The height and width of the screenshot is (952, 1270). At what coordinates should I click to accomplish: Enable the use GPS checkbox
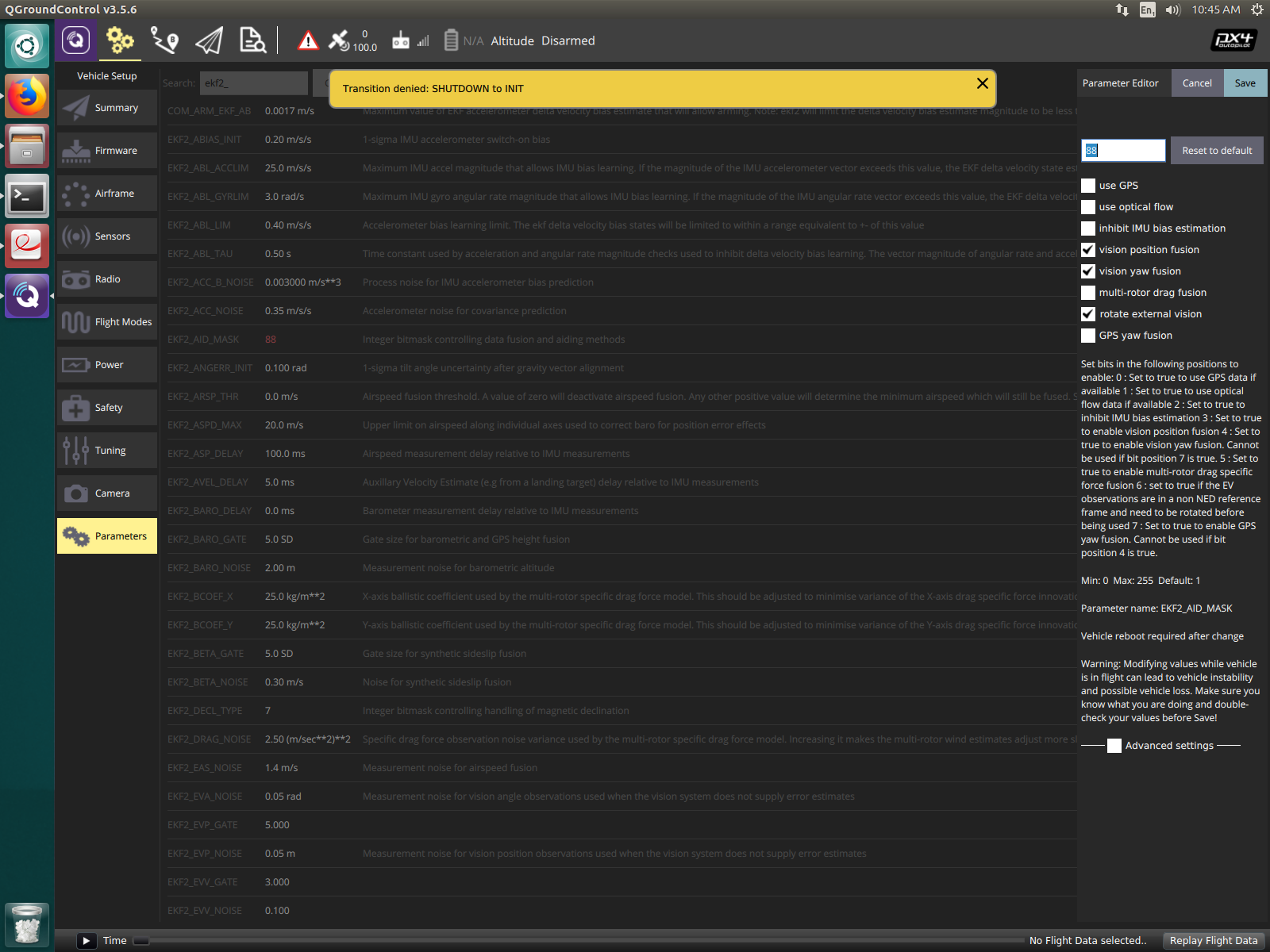[x=1087, y=185]
